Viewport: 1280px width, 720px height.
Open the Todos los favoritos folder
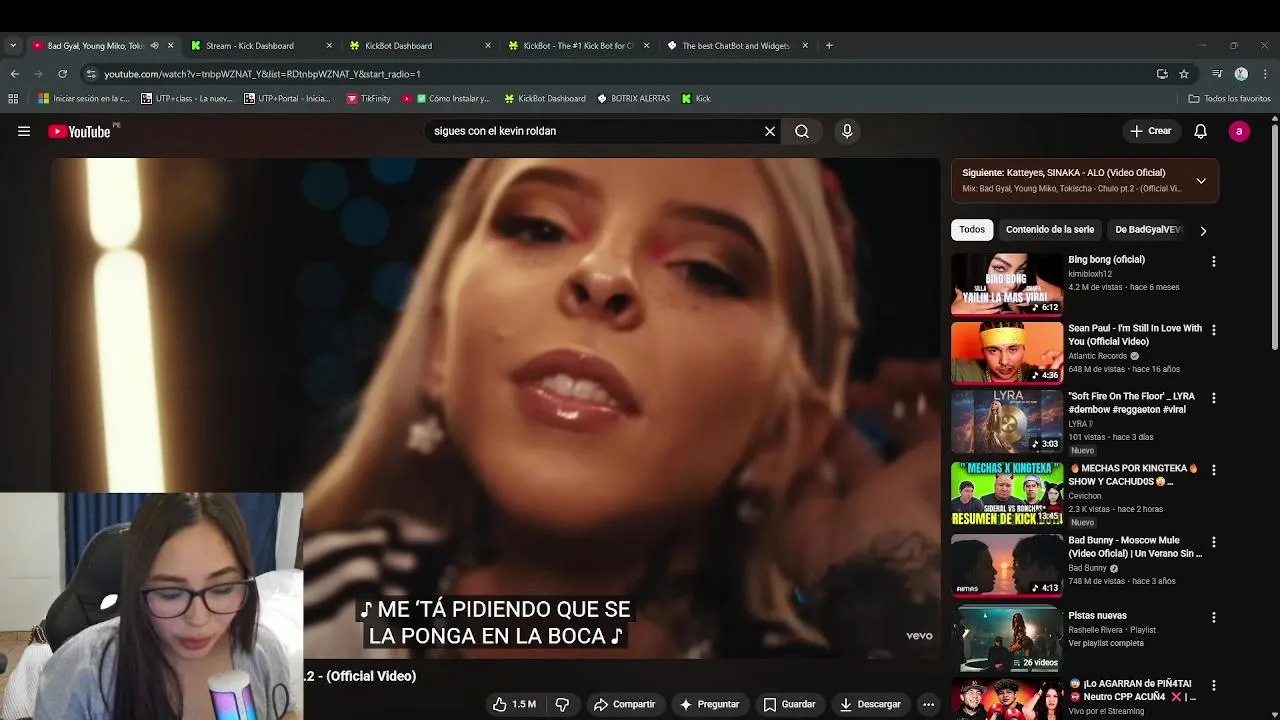pyautogui.click(x=1229, y=98)
